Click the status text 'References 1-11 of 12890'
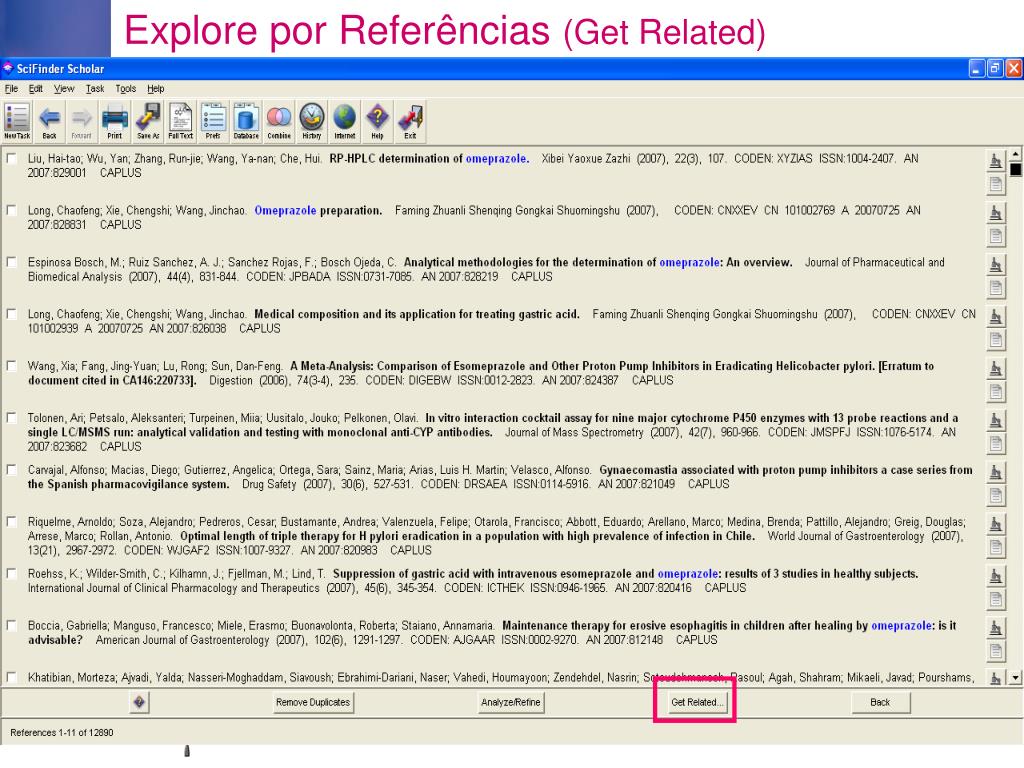1024x768 pixels. [62, 733]
